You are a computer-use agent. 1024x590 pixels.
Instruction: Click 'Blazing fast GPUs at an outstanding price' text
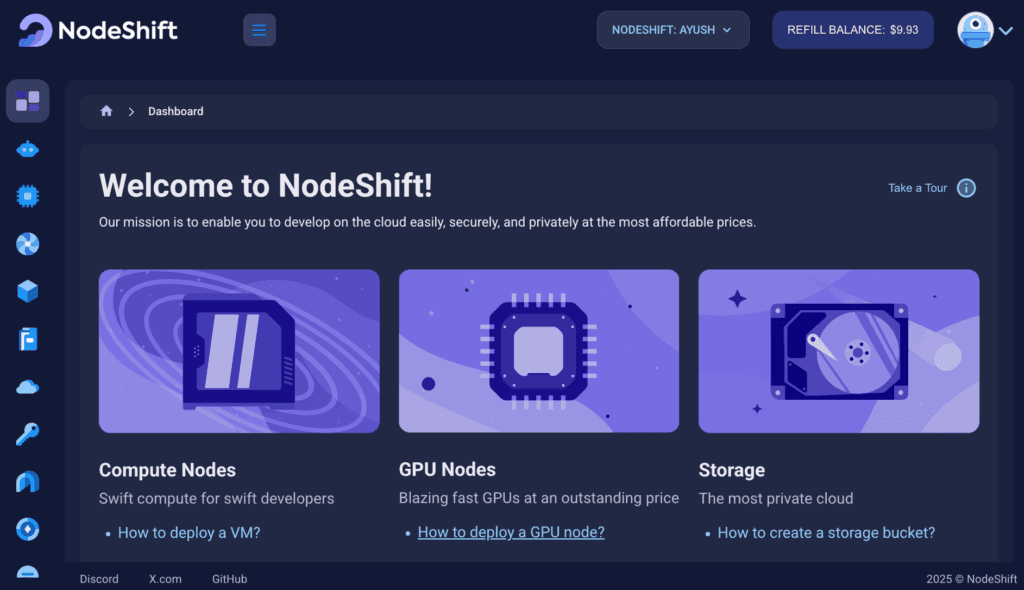coord(539,498)
